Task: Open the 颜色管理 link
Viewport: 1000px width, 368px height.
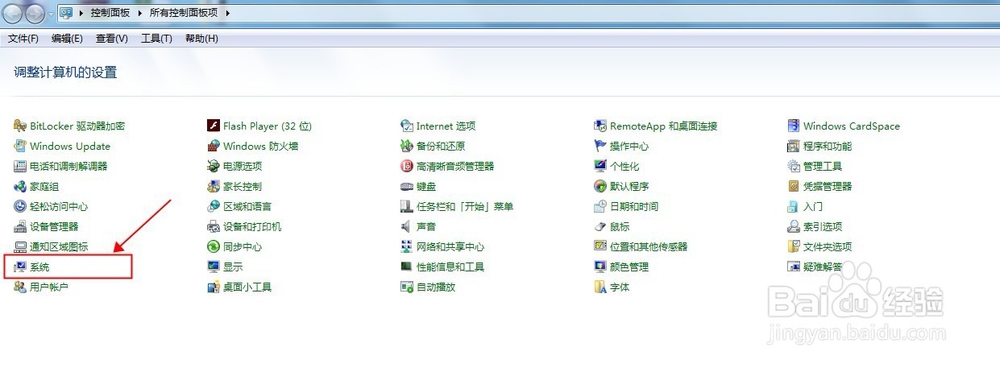Action: click(629, 267)
